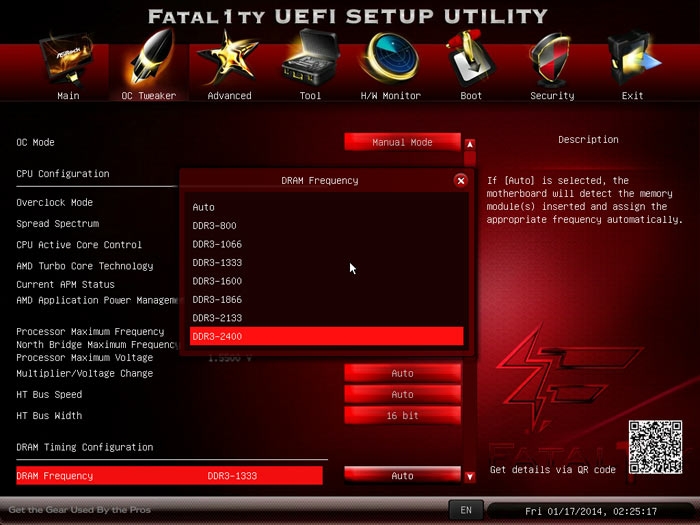700x525 pixels.
Task: Open DRAM Frequency Auto dropdown
Action: tap(402, 476)
